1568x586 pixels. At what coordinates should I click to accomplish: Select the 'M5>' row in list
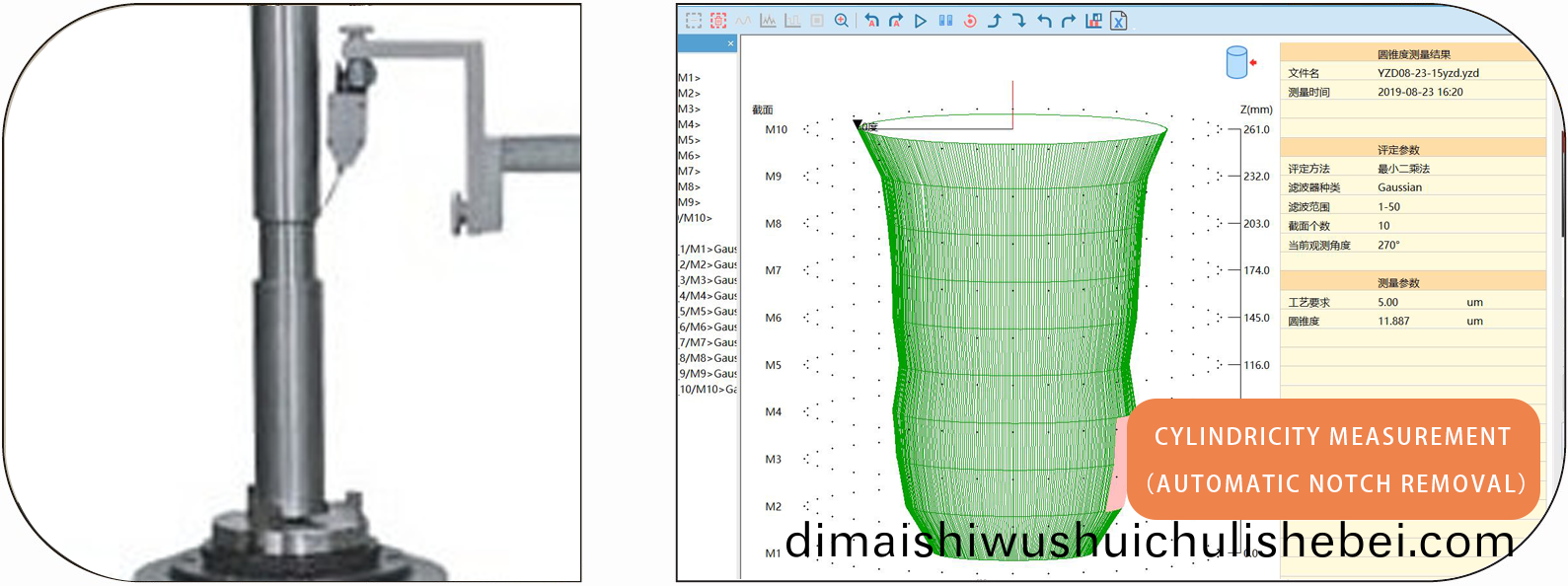(689, 140)
